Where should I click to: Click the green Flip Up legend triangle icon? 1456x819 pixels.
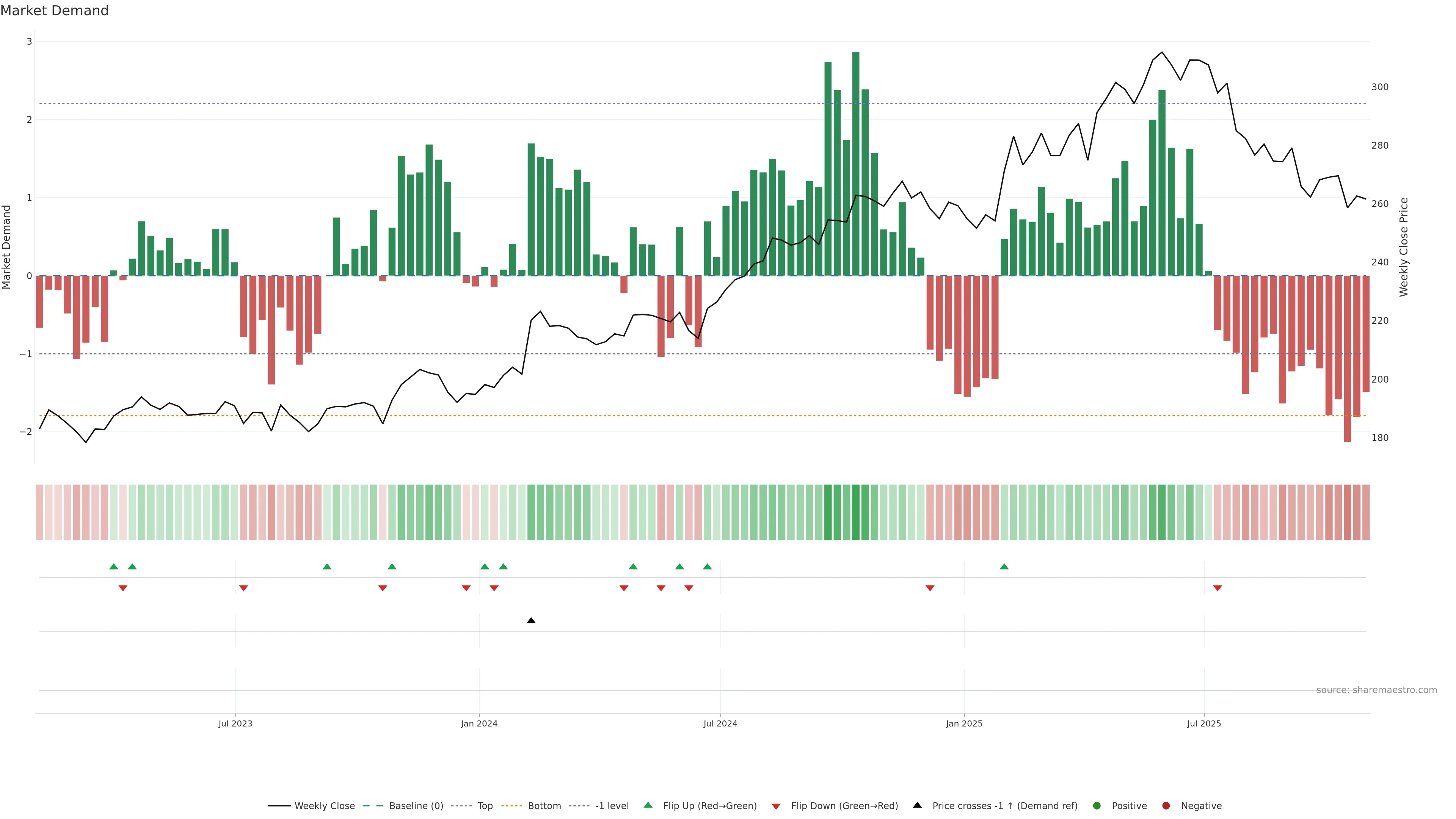(x=648, y=805)
